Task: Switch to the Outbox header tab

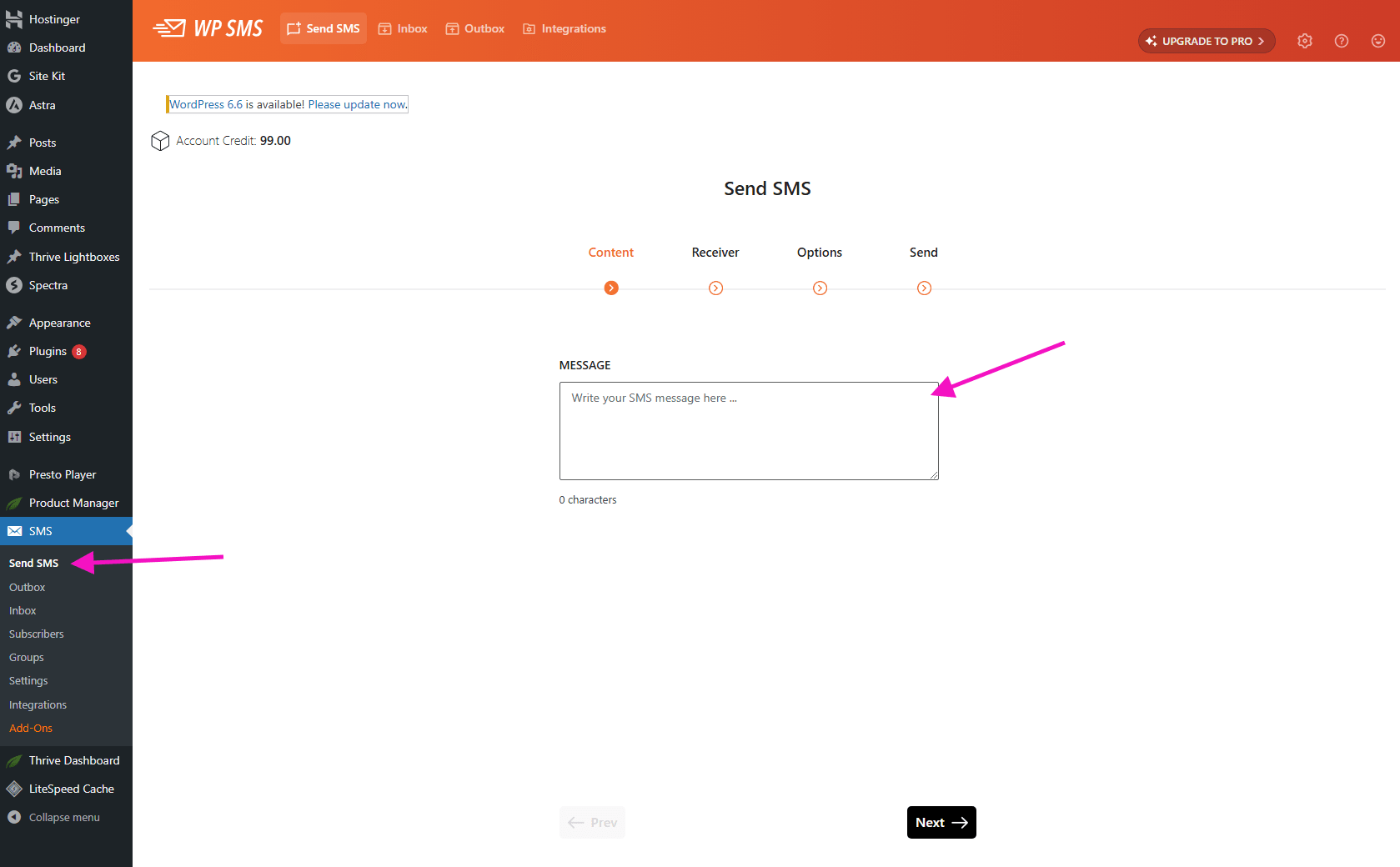Action: [x=475, y=28]
